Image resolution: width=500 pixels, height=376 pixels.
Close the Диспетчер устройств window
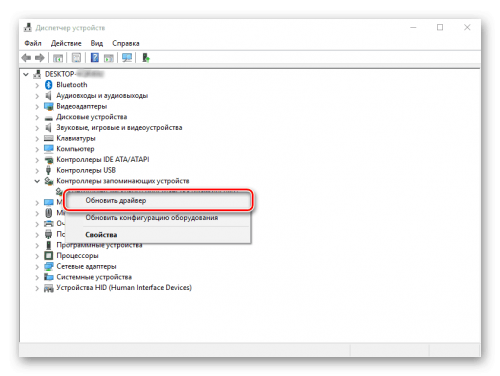(x=467, y=27)
